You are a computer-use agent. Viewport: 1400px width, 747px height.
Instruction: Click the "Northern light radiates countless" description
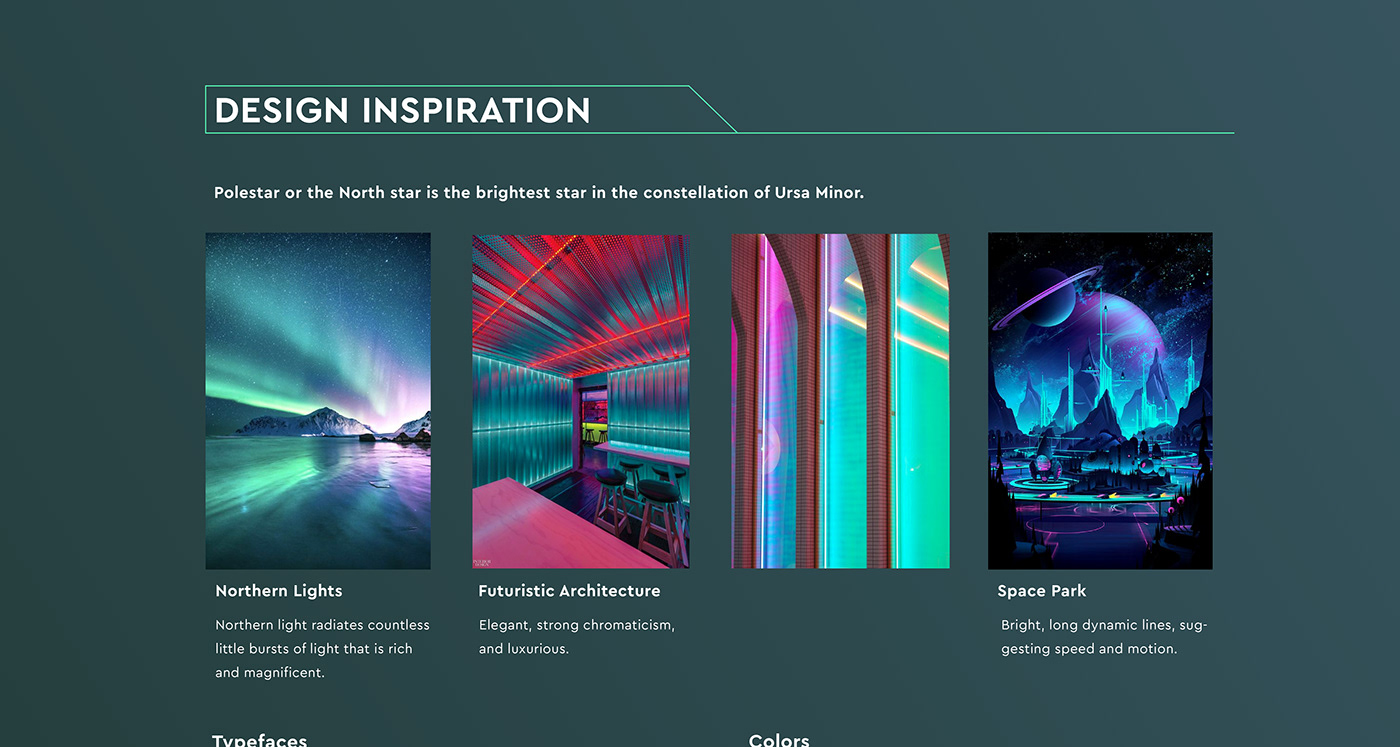(322, 649)
